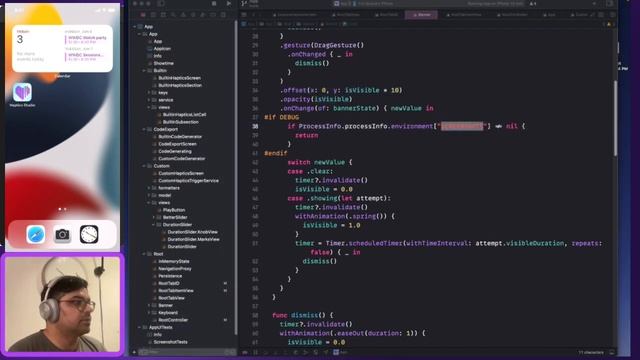The image size is (640, 360).
Task: Open the scheme selector in the toolbar
Action: point(364,4)
